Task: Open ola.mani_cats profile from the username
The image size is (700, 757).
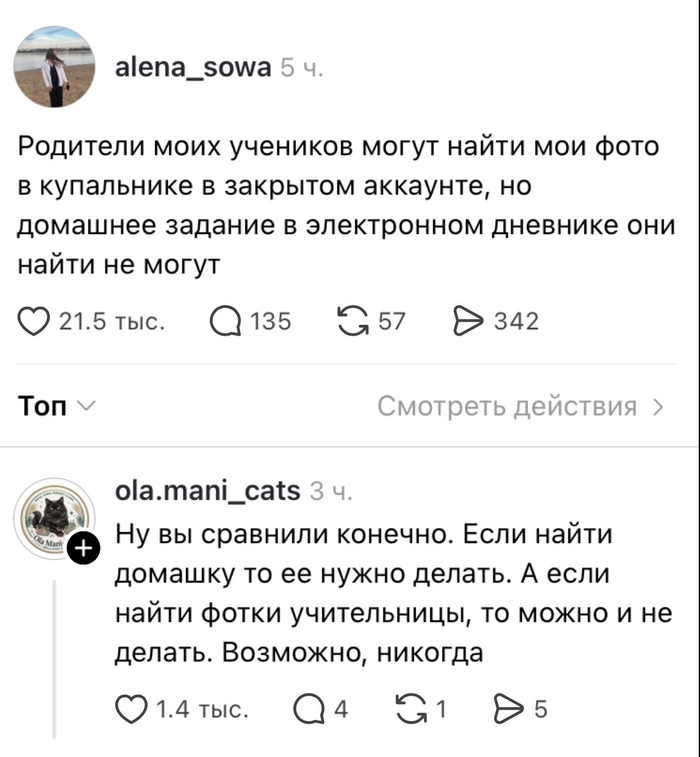Action: 208,491
